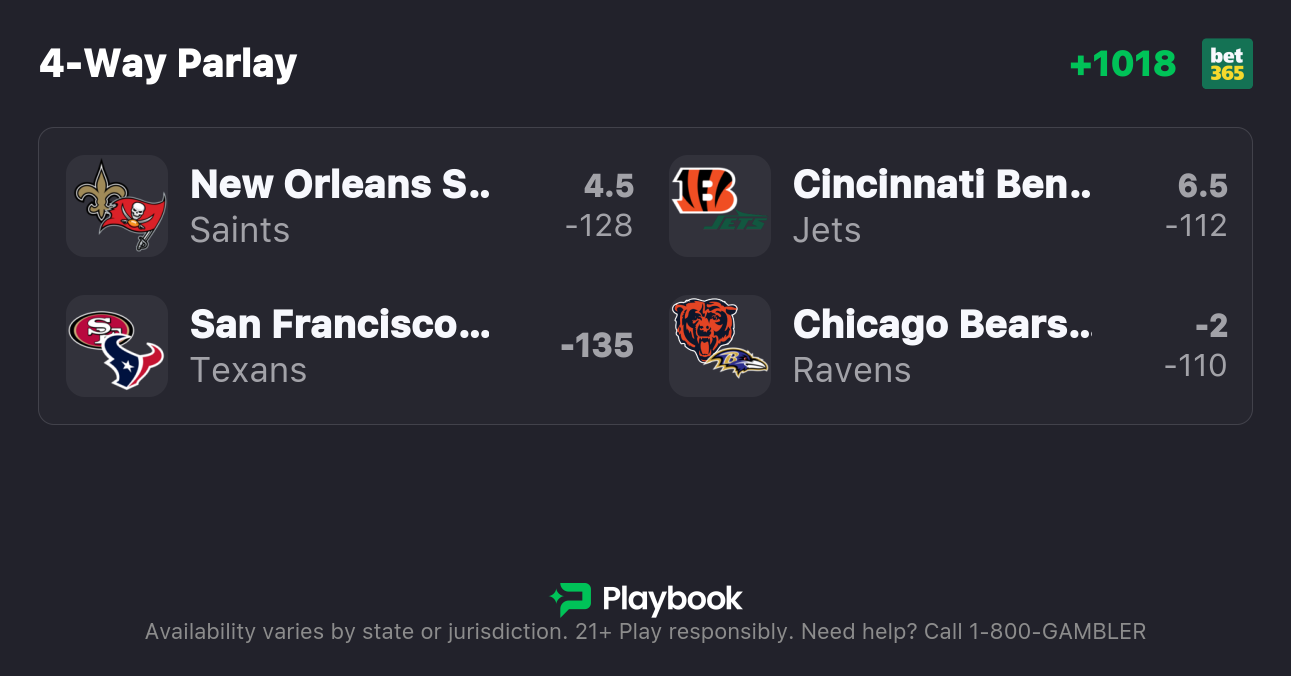Viewport: 1291px width, 676px height.
Task: Click the Bears vs Ravens logo tile
Action: click(x=720, y=346)
